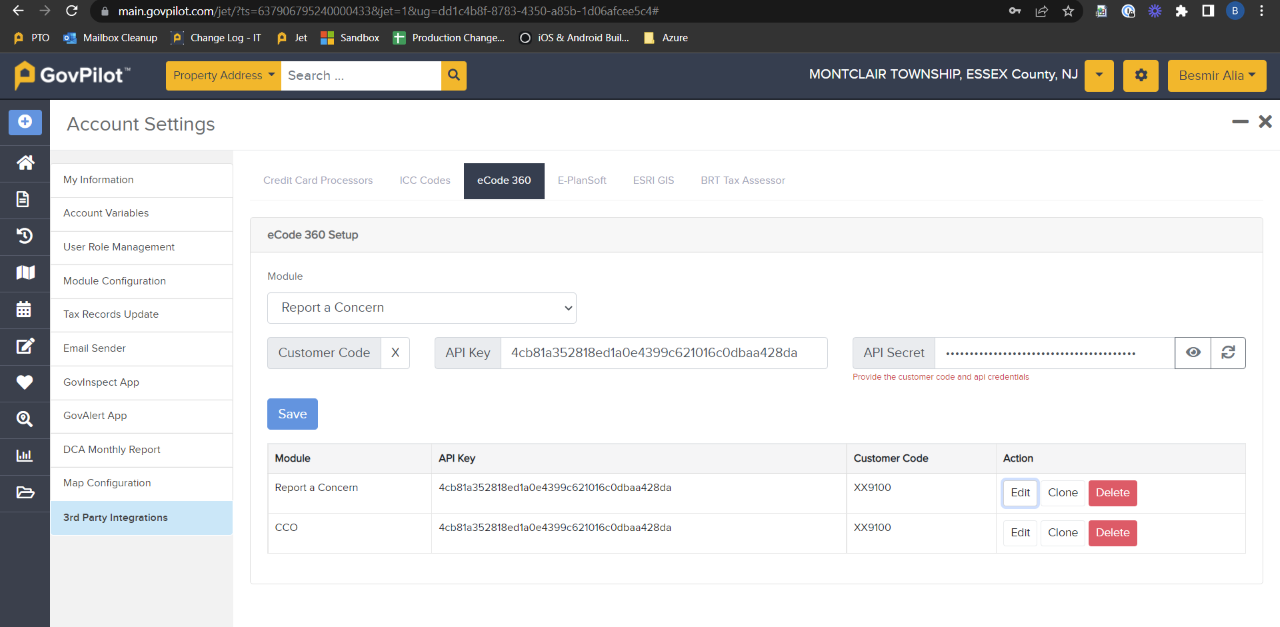Click the blue plus icon in sidebar
This screenshot has width=1280, height=627.
[x=25, y=122]
